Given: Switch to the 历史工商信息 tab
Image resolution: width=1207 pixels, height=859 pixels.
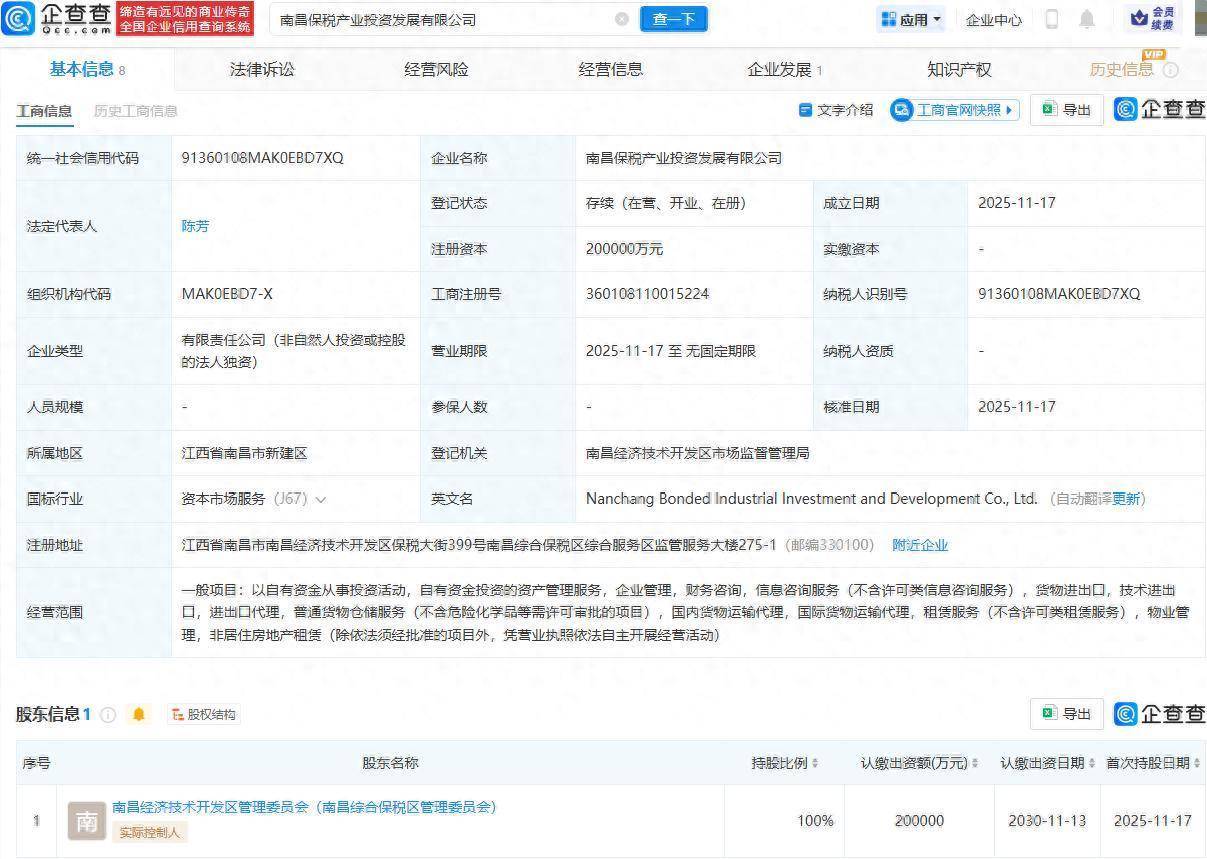Looking at the screenshot, I should pyautogui.click(x=136, y=111).
